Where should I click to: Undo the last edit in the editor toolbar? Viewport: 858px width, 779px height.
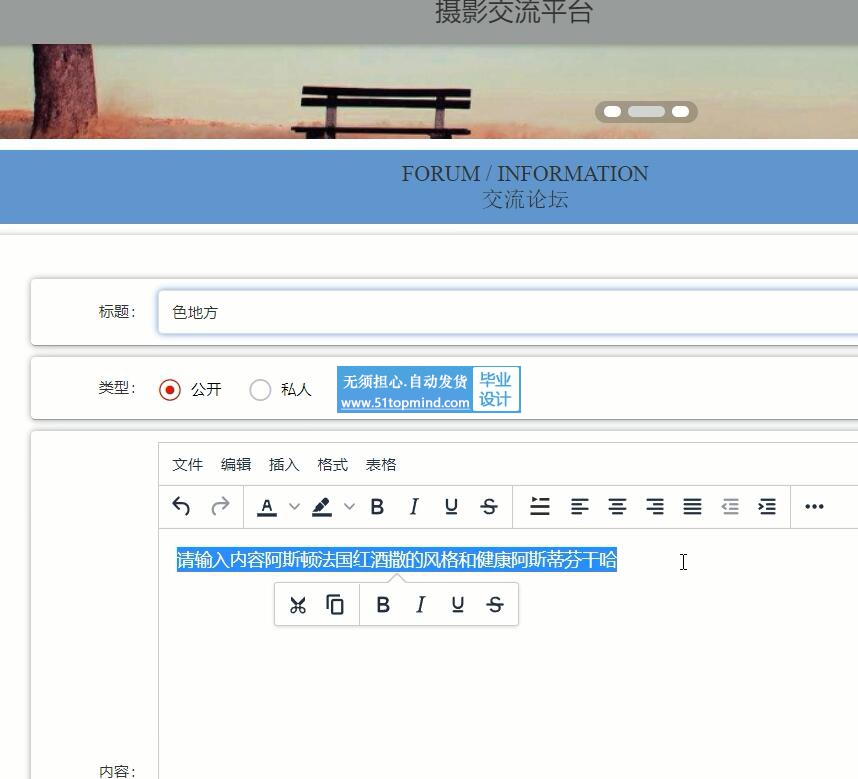pos(181,507)
